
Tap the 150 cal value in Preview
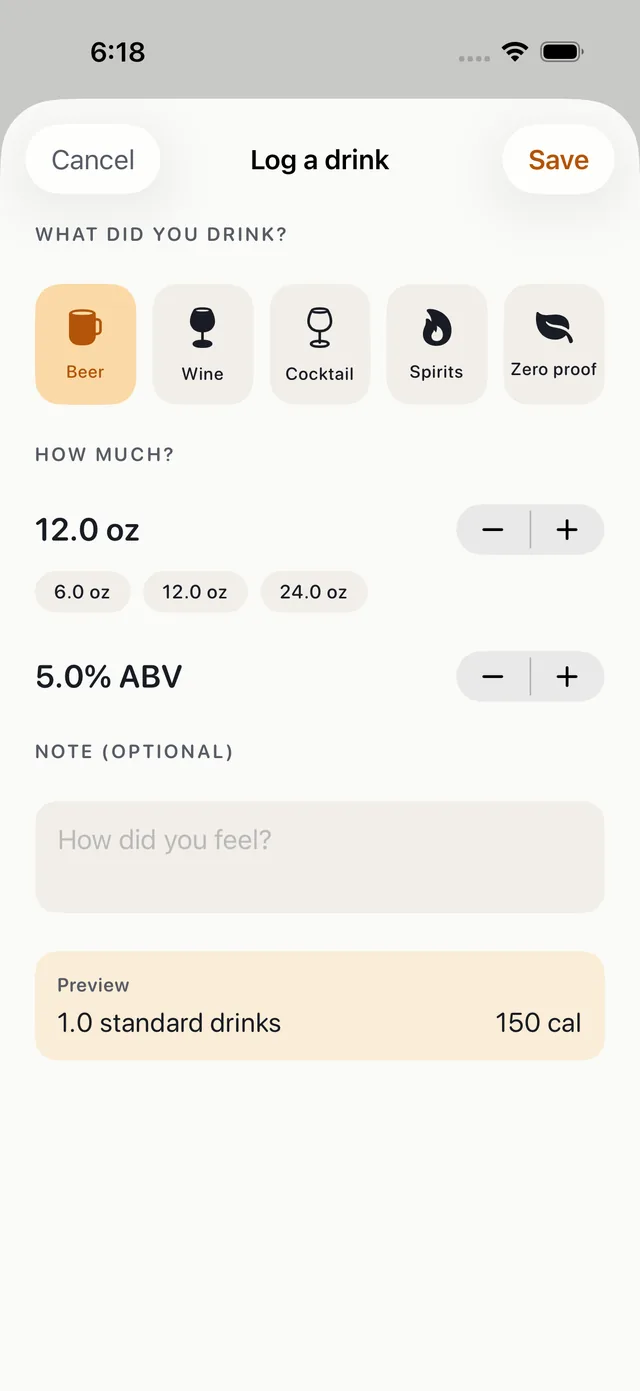538,1023
